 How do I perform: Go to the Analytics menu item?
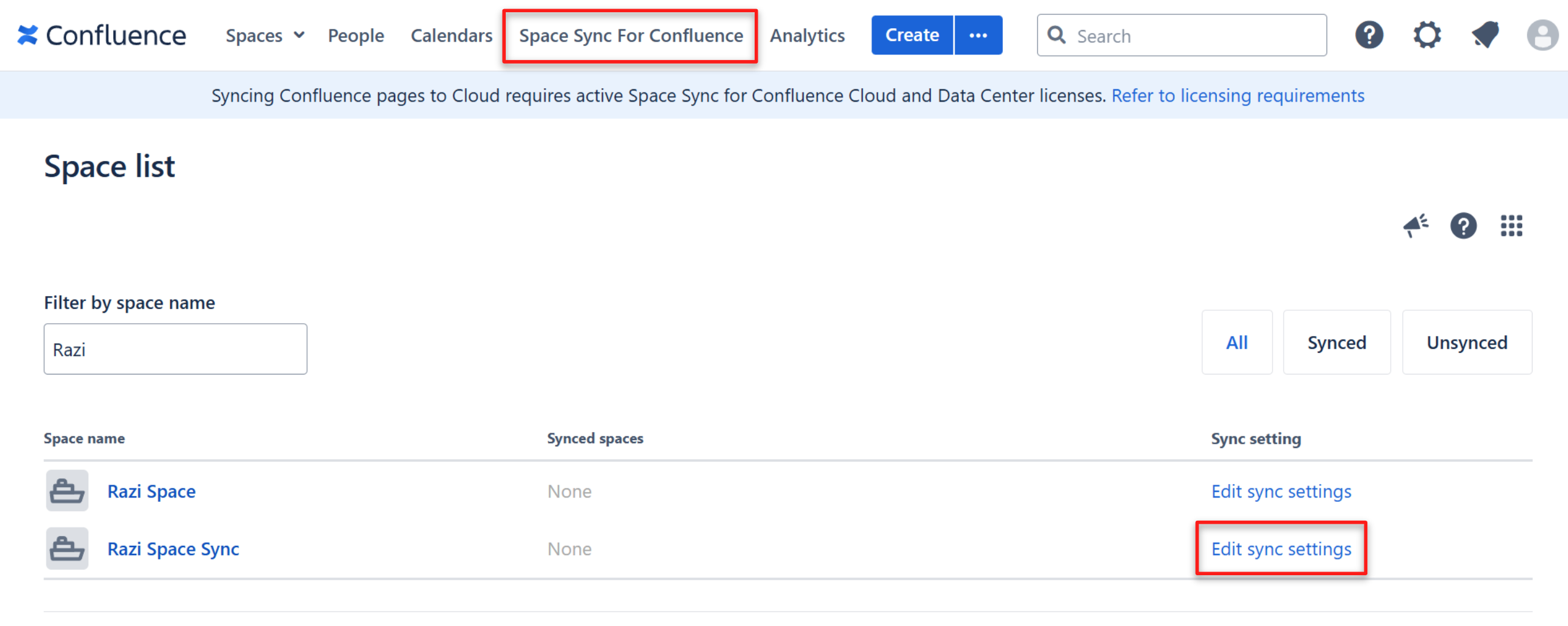tap(807, 35)
